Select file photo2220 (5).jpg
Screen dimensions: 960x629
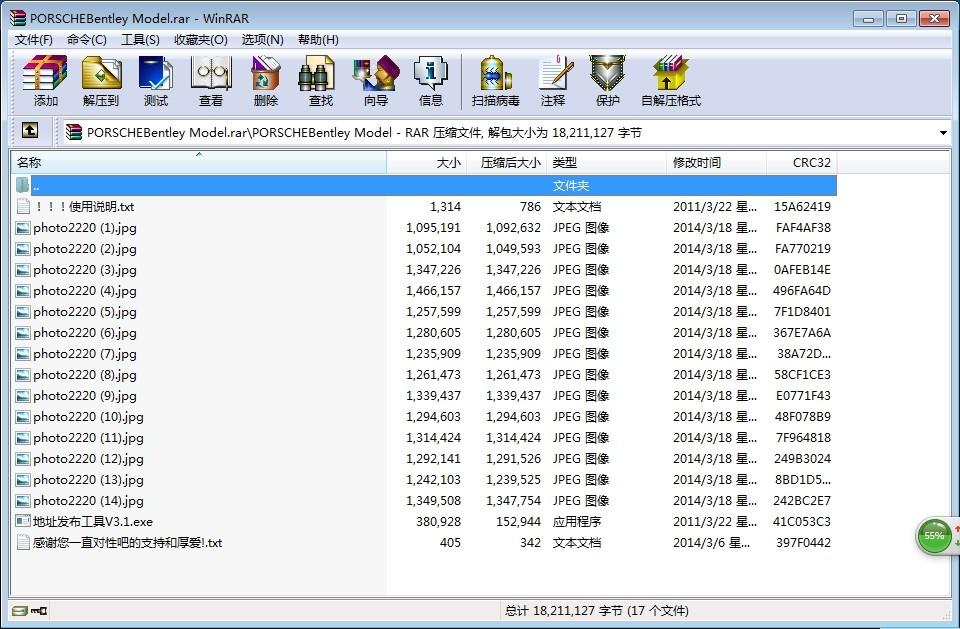click(x=84, y=312)
